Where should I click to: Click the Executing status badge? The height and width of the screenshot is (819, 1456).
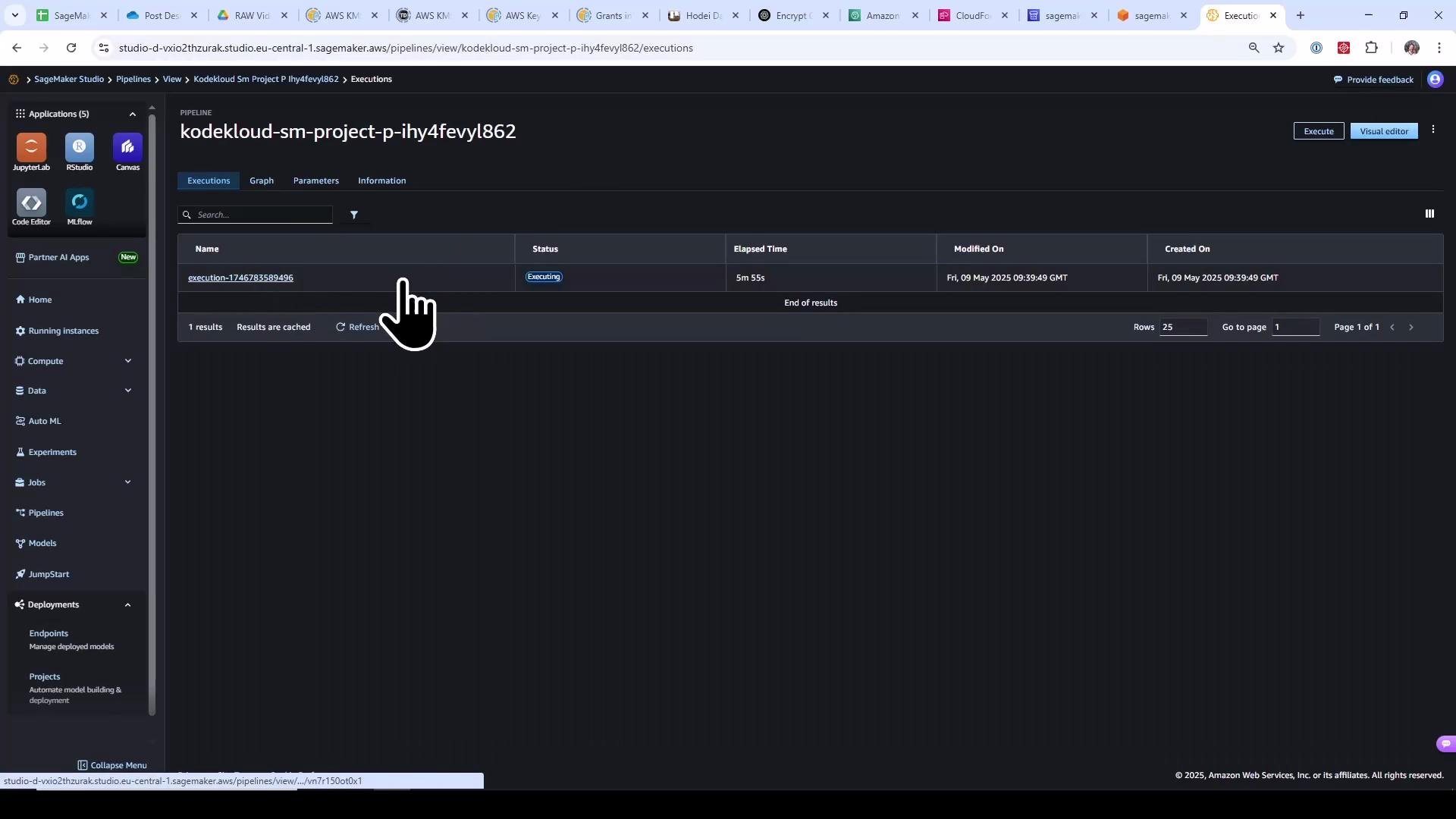click(x=544, y=277)
